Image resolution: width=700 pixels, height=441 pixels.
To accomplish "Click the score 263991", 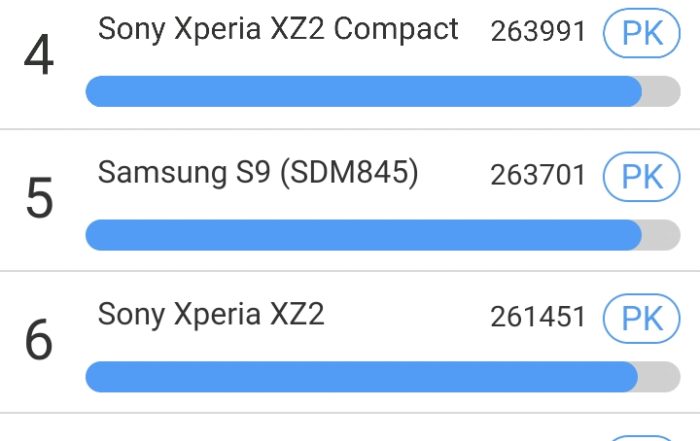I will tap(538, 33).
